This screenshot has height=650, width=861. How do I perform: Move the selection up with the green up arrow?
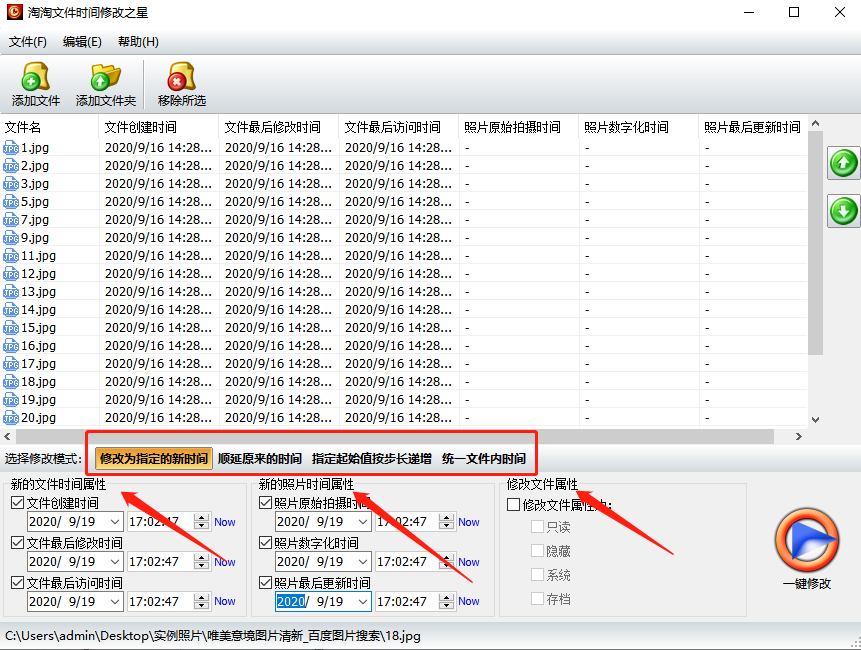click(x=843, y=163)
